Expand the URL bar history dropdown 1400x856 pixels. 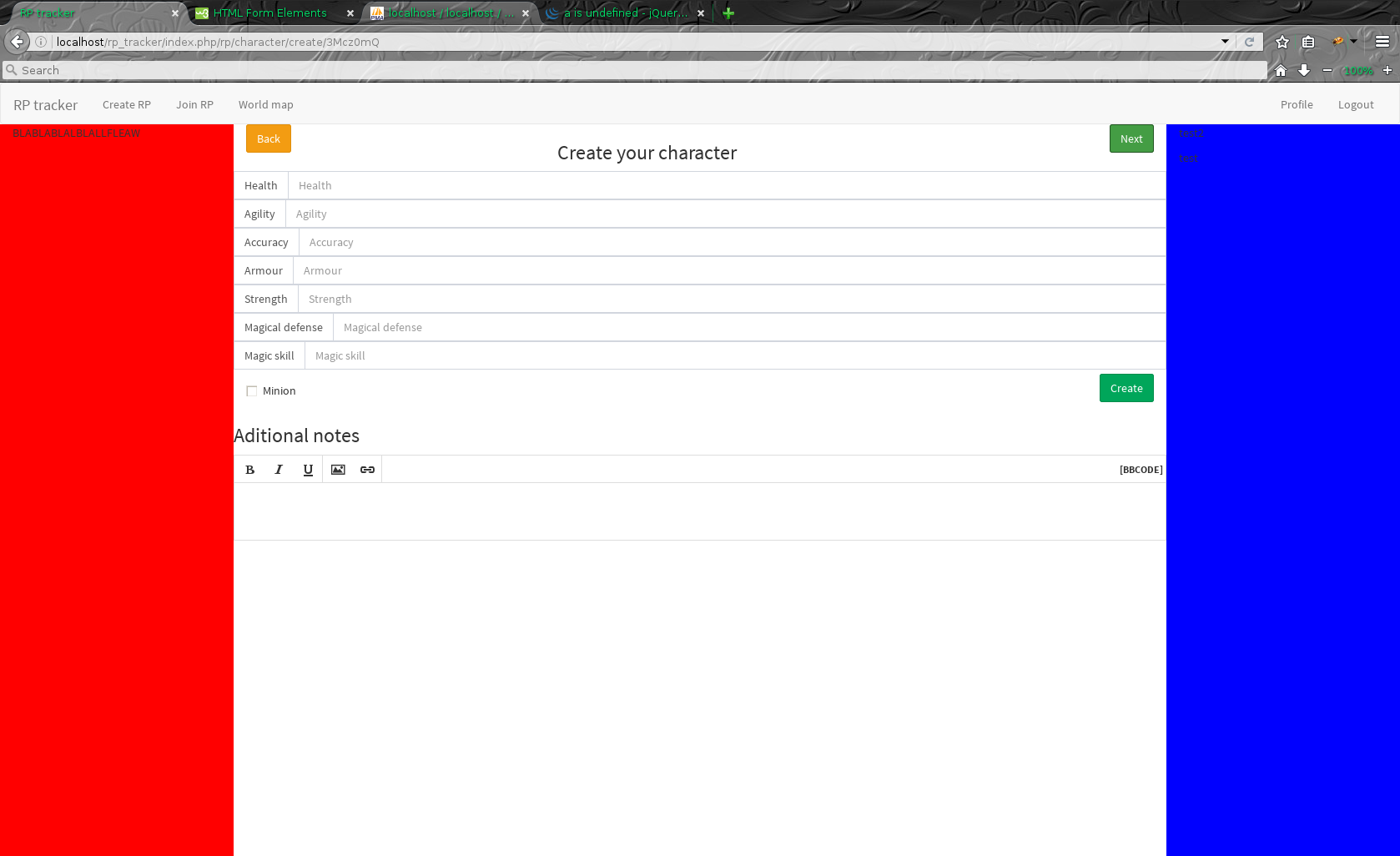pyautogui.click(x=1225, y=42)
